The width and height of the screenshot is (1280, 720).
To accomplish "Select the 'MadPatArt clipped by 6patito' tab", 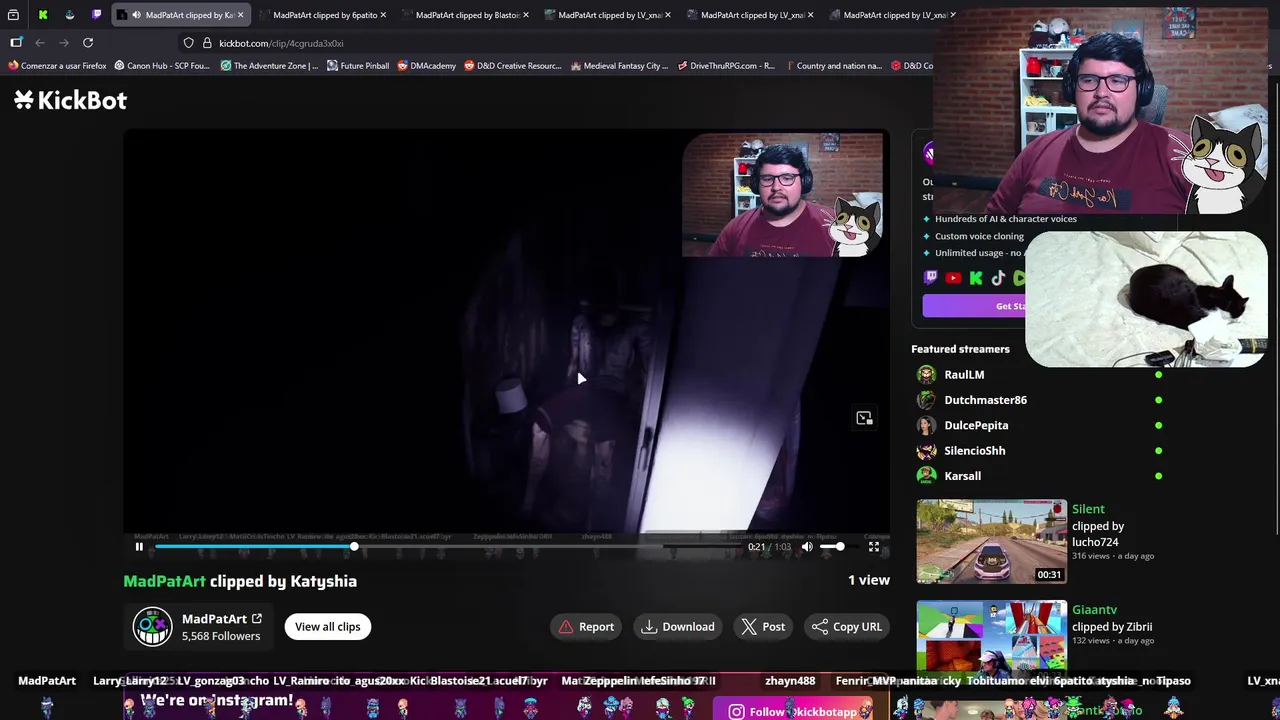I will pyautogui.click(x=324, y=15).
